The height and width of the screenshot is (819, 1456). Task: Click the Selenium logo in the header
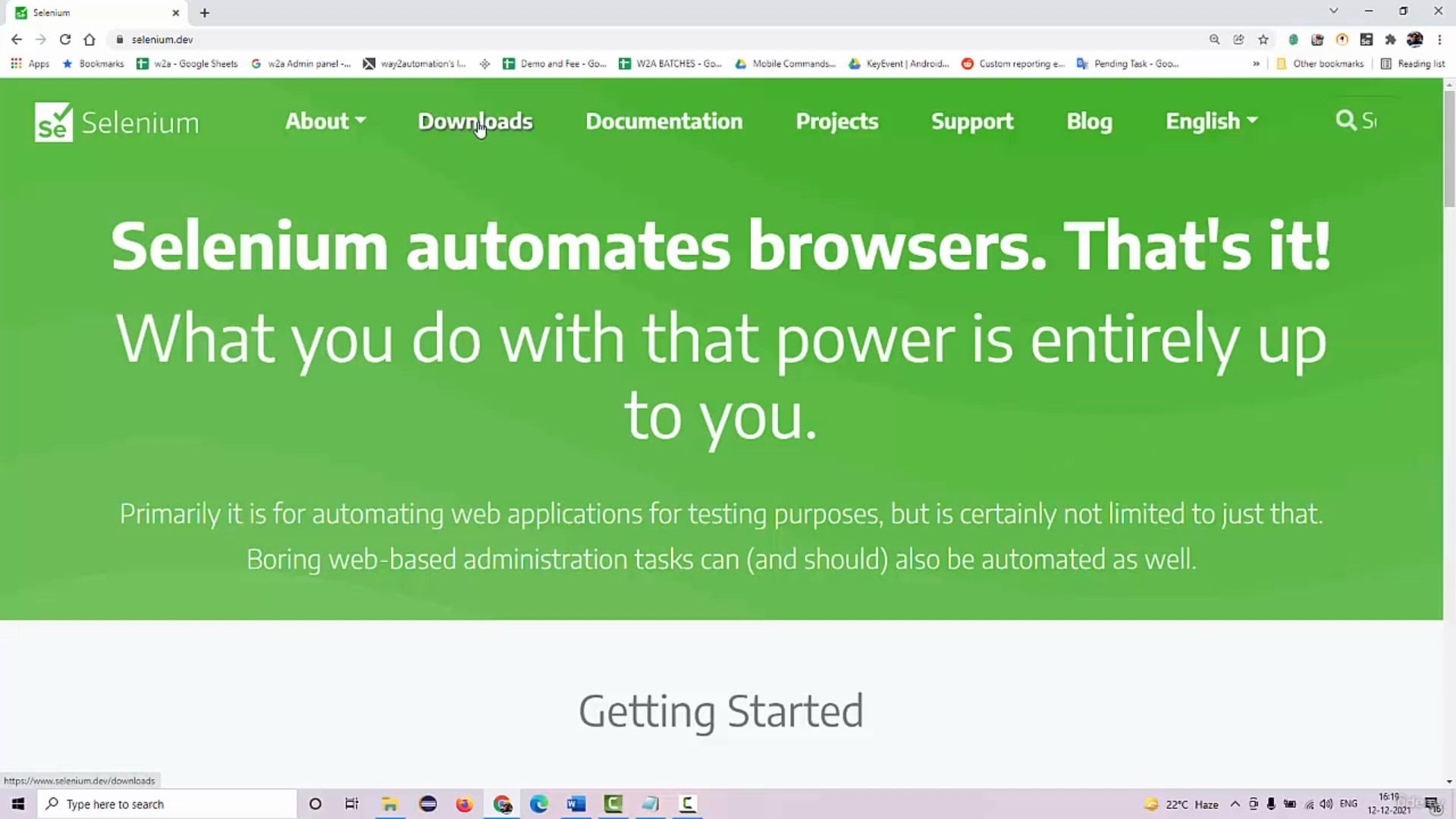click(x=117, y=122)
